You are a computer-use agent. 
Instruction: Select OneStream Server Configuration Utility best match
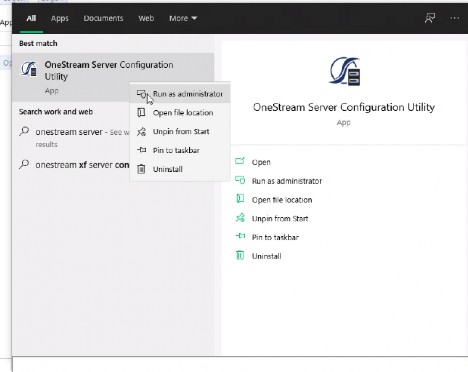(113, 77)
